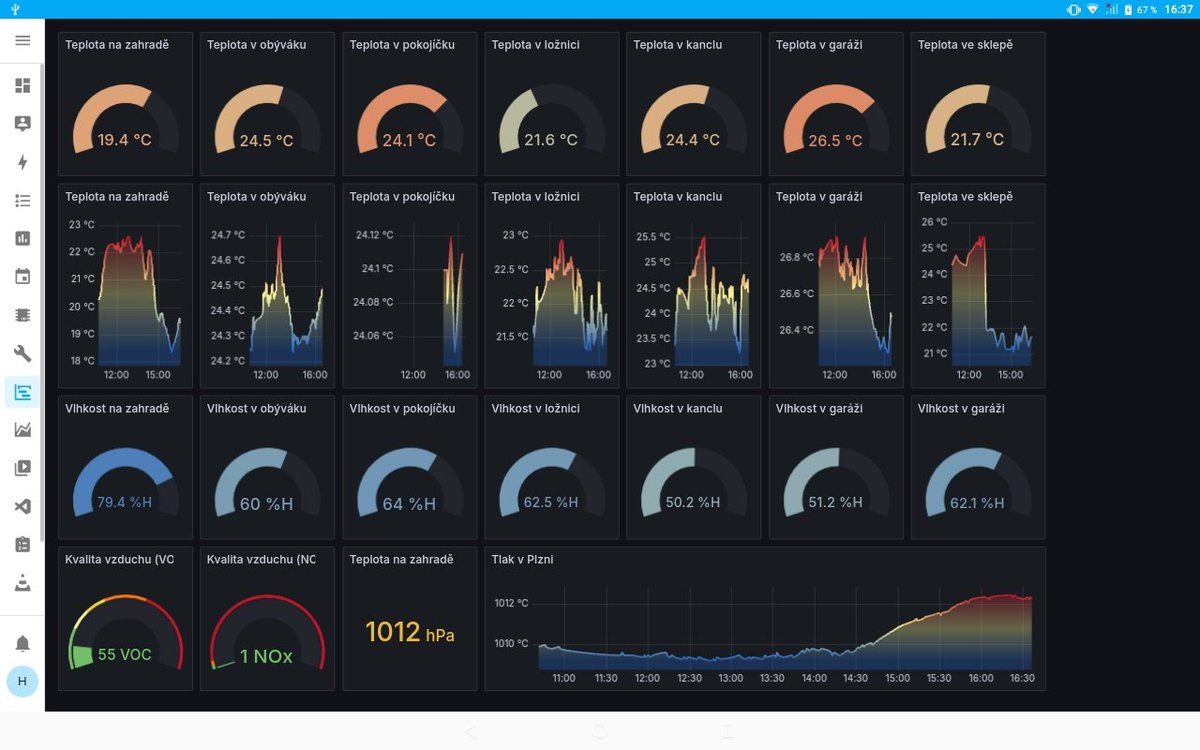1200x750 pixels.
Task: Click the 50.2 %H office humidity value
Action: click(693, 503)
